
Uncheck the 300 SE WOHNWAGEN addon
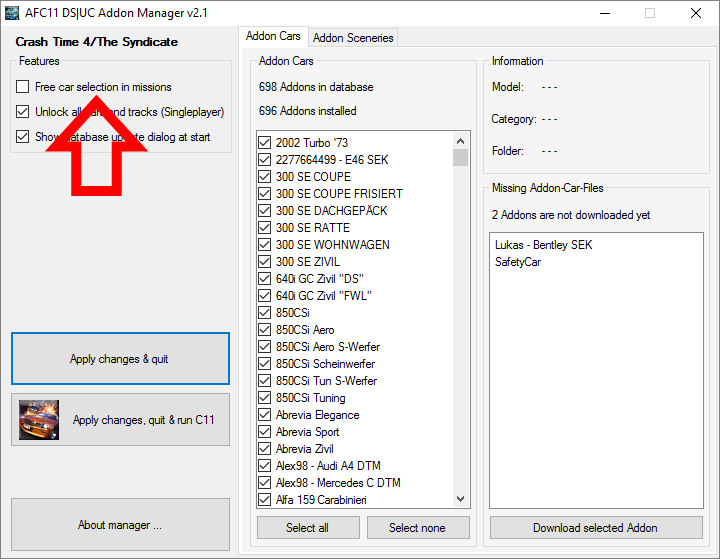coord(265,245)
